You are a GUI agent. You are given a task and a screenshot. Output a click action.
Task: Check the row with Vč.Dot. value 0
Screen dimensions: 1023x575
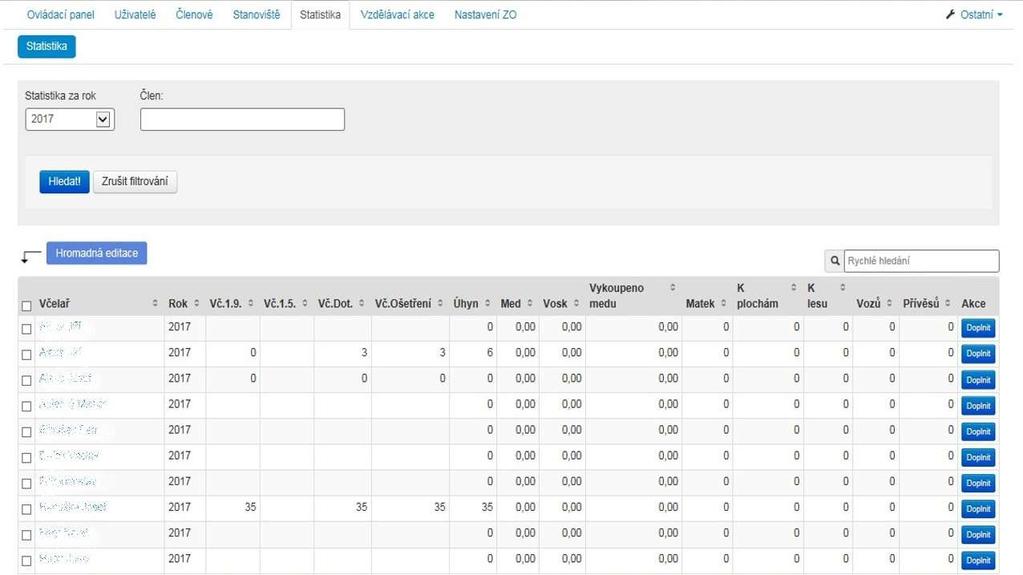click(x=27, y=380)
